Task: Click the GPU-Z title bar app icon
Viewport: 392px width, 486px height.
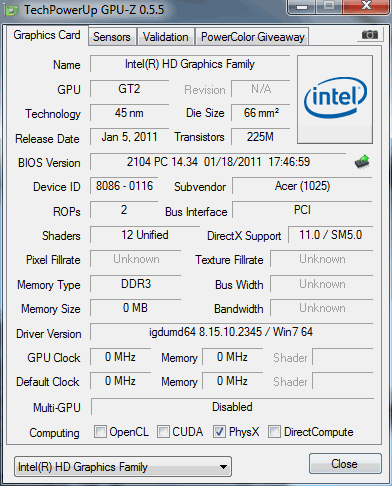Action: pyautogui.click(x=12, y=10)
